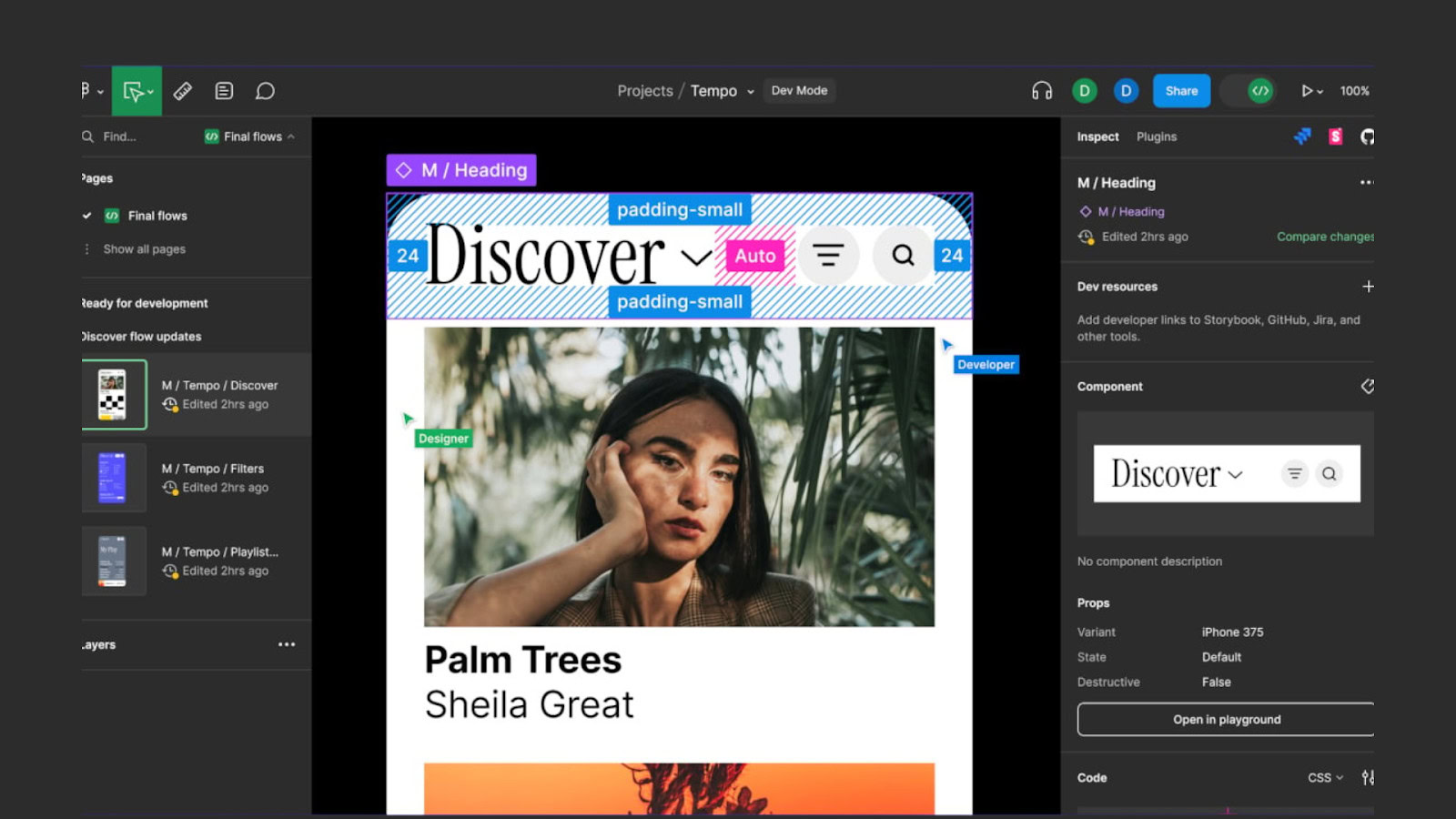This screenshot has width=1456, height=819.
Task: Click the Discover component preview
Action: [x=1227, y=473]
